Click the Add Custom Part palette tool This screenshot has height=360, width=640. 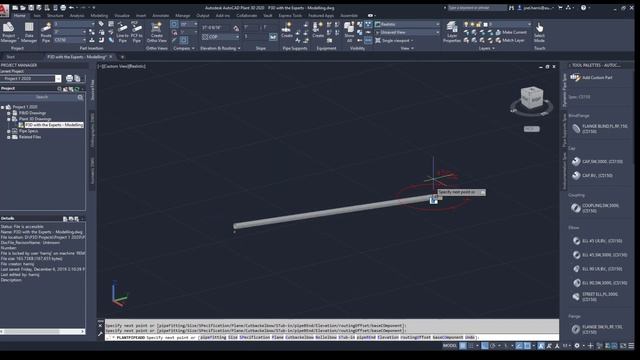point(591,78)
